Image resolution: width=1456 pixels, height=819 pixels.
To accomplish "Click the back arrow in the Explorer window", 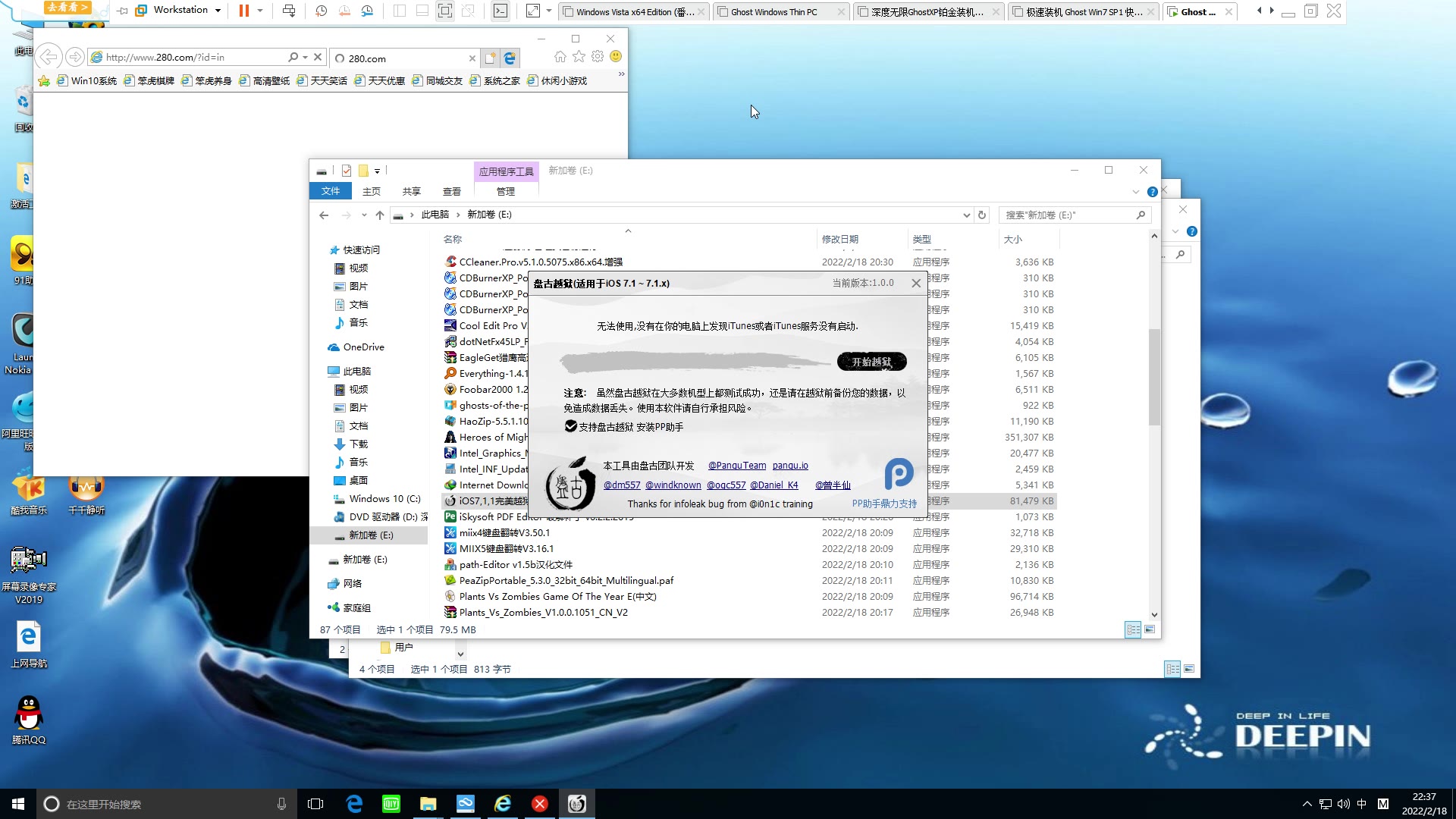I will click(x=324, y=215).
